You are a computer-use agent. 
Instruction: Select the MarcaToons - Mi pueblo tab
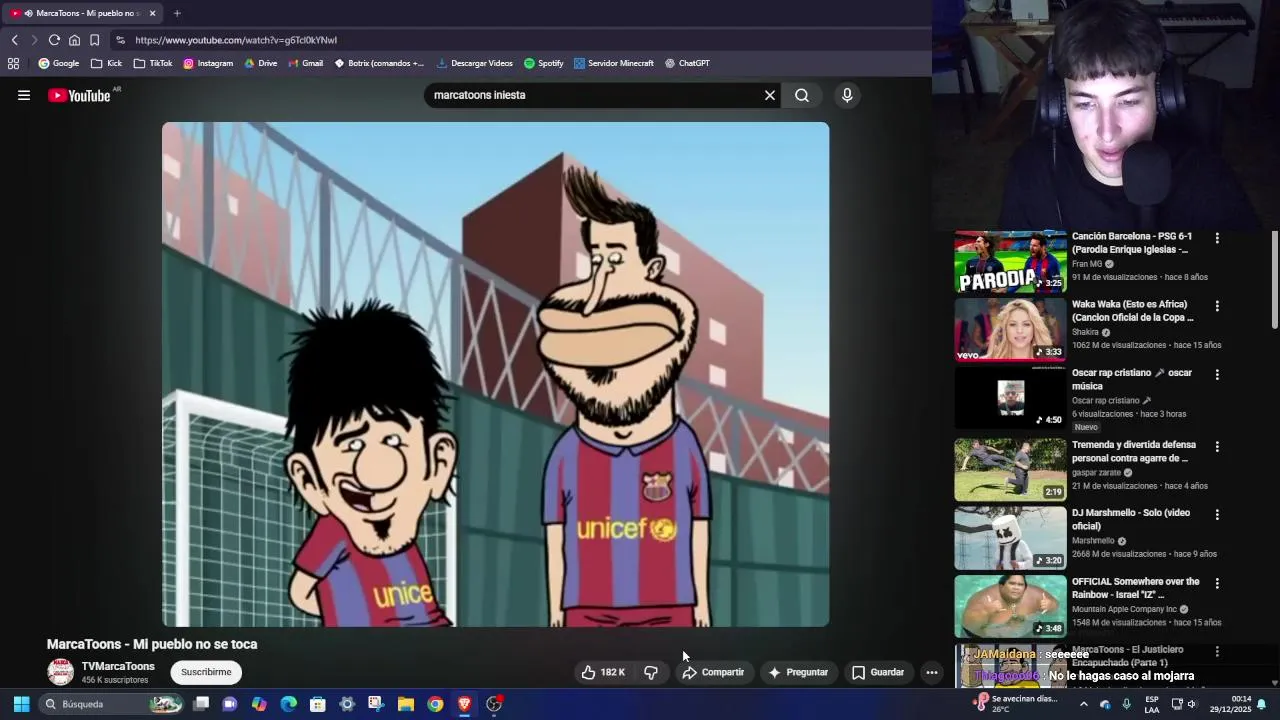tap(82, 13)
